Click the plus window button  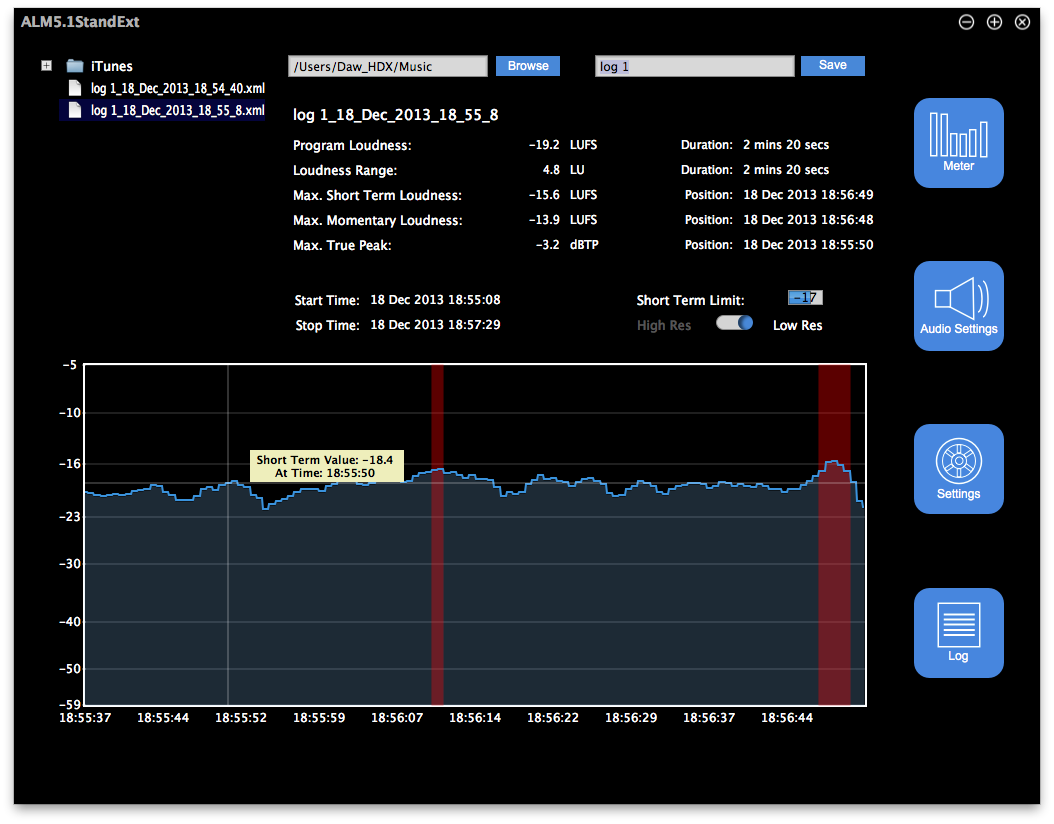pos(994,22)
